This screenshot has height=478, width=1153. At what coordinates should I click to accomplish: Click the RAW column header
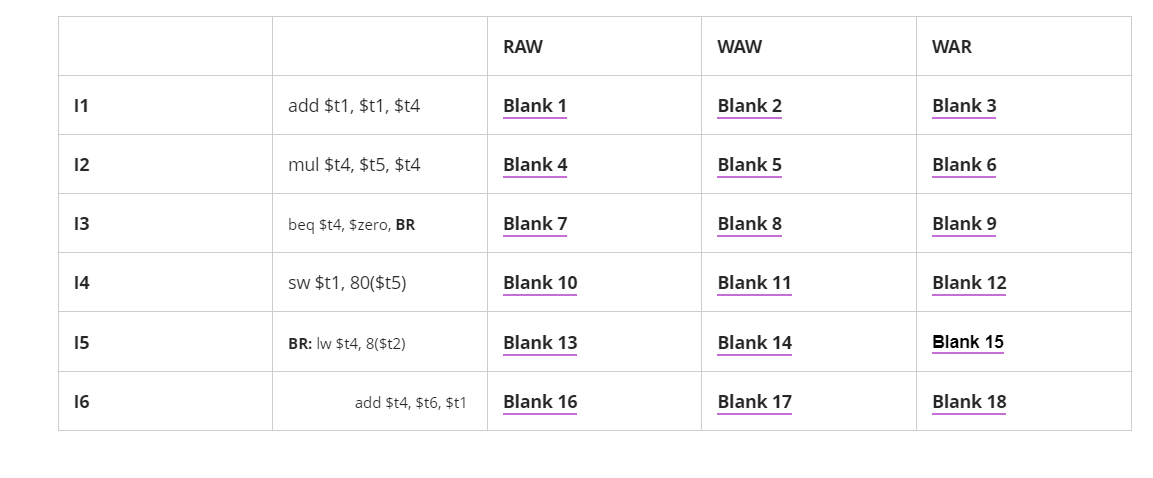[523, 47]
